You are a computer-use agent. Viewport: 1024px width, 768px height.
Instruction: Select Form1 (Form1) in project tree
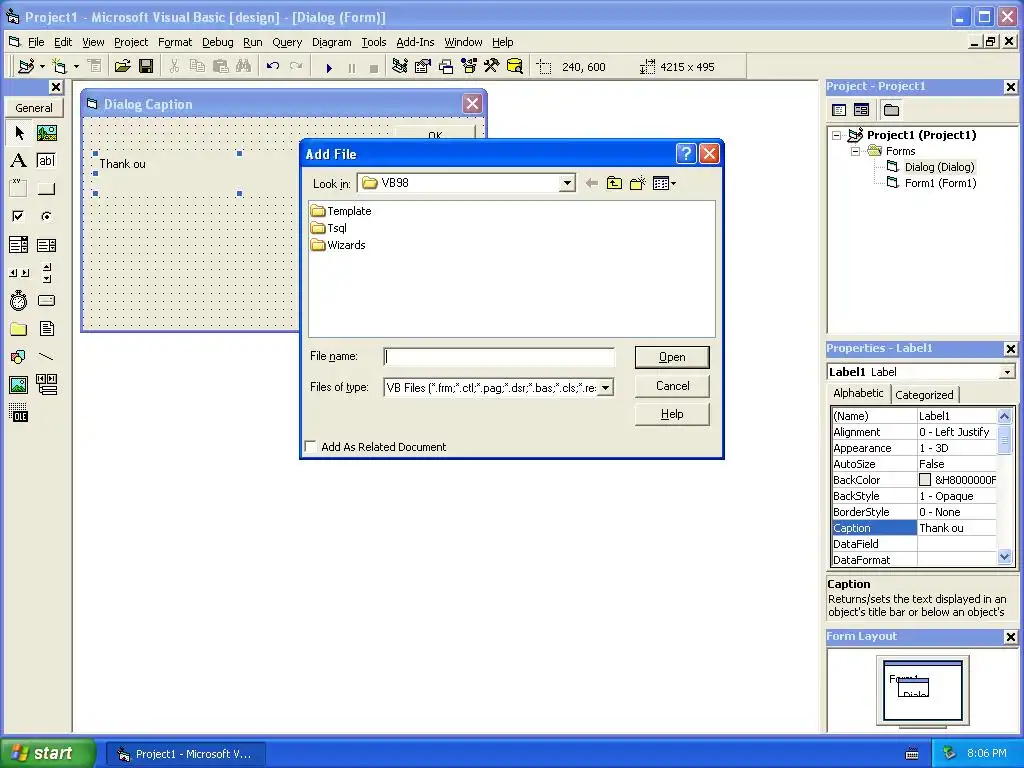(940, 183)
